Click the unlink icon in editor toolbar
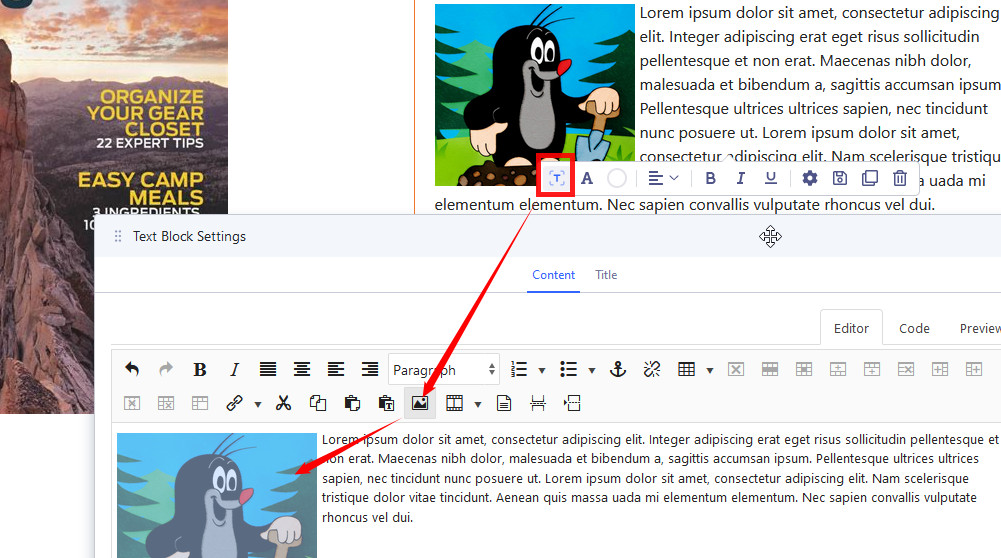1001x558 pixels. (652, 369)
